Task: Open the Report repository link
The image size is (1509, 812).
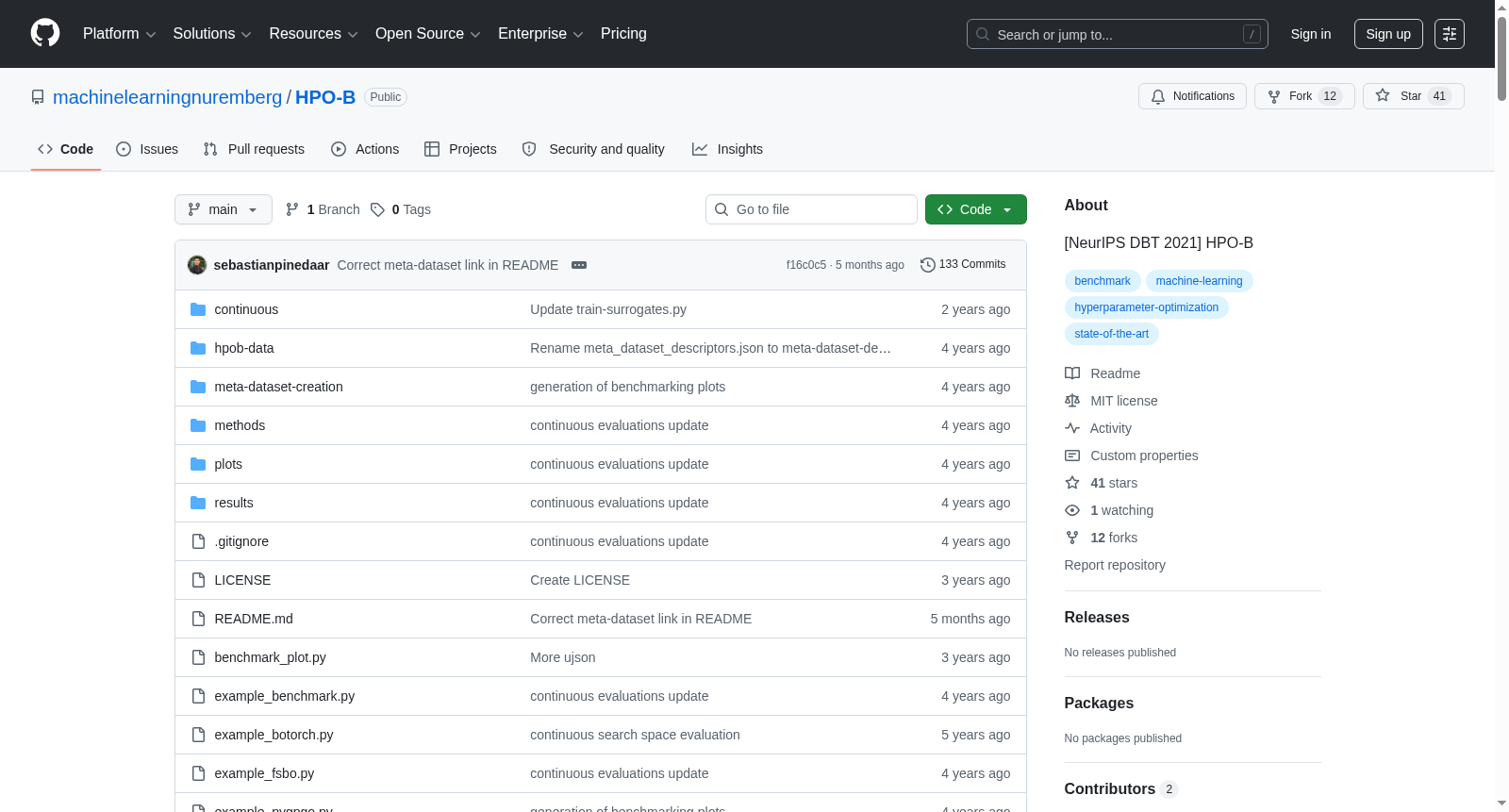Action: point(1115,565)
